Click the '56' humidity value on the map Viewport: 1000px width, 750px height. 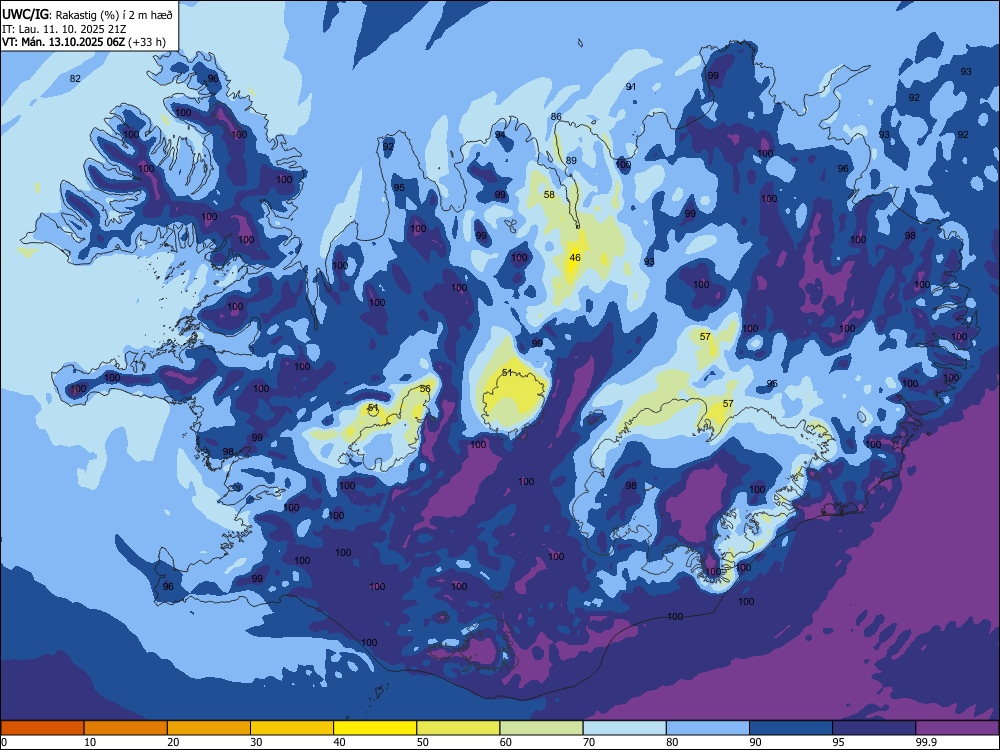pos(425,388)
